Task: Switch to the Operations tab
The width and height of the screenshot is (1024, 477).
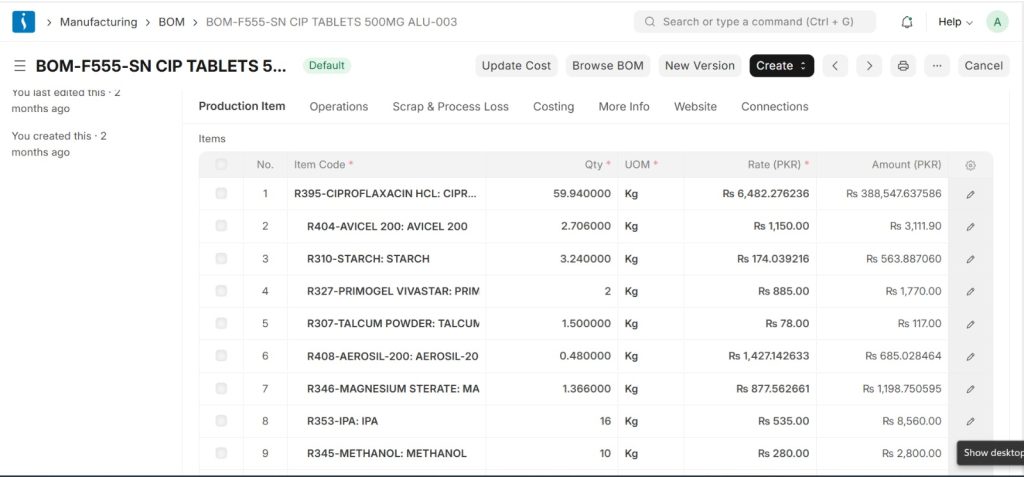Action: [338, 107]
